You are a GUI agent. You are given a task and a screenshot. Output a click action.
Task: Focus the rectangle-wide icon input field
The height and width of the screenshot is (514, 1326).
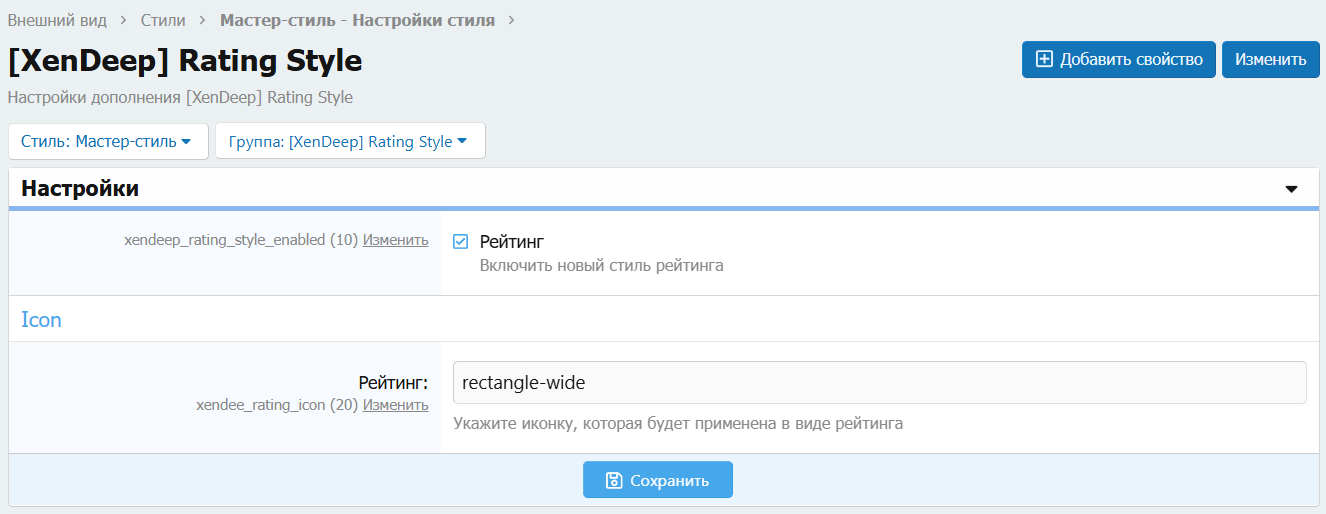(878, 382)
